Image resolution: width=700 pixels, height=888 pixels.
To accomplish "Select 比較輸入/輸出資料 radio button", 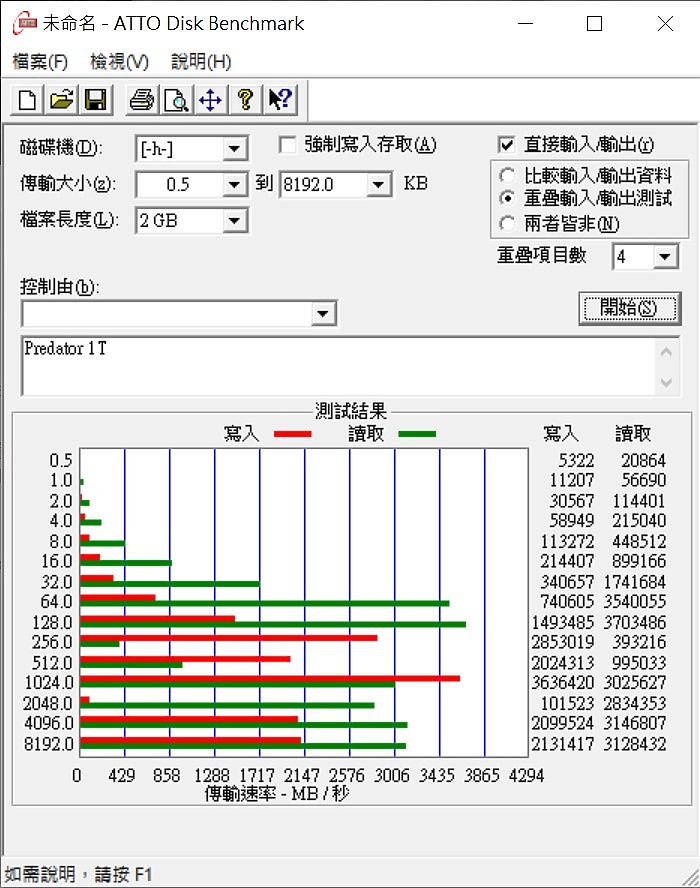I will [507, 176].
